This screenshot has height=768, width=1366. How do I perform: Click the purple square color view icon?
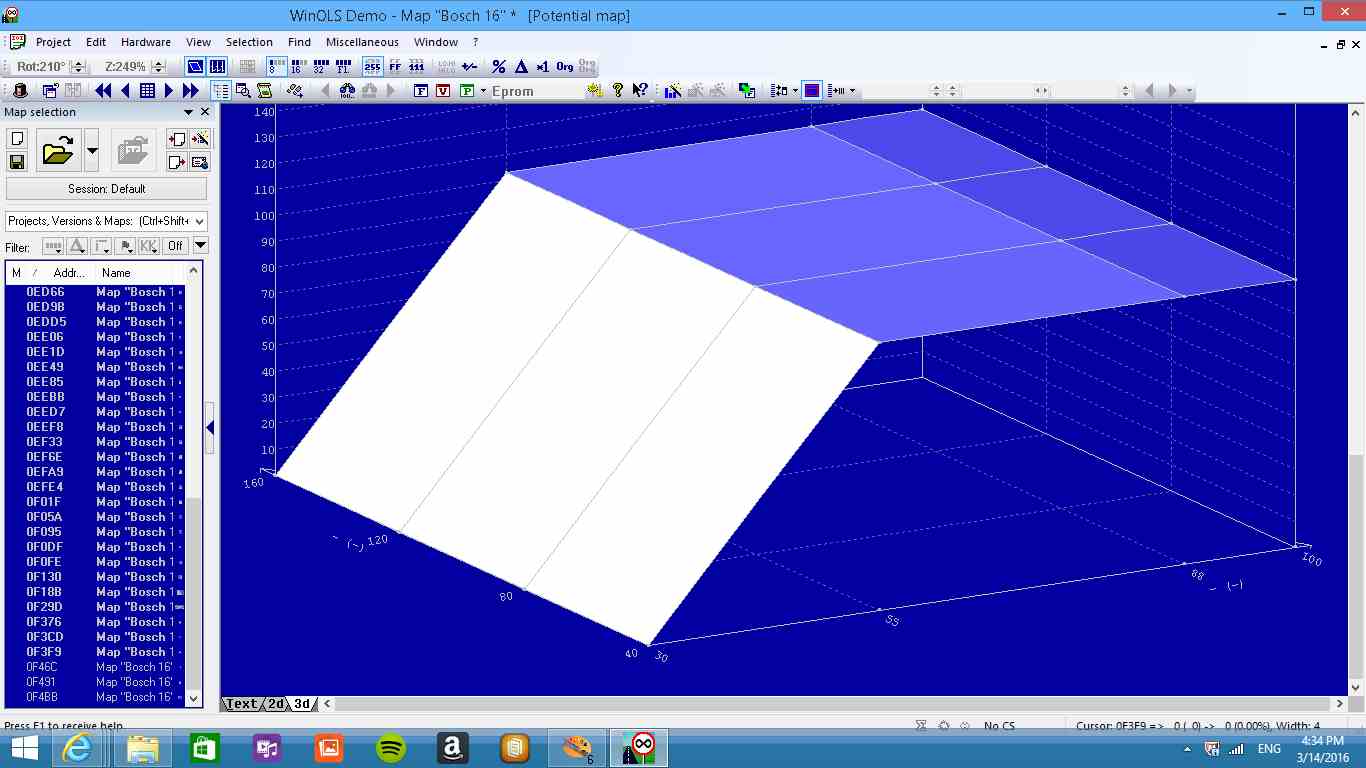point(812,91)
